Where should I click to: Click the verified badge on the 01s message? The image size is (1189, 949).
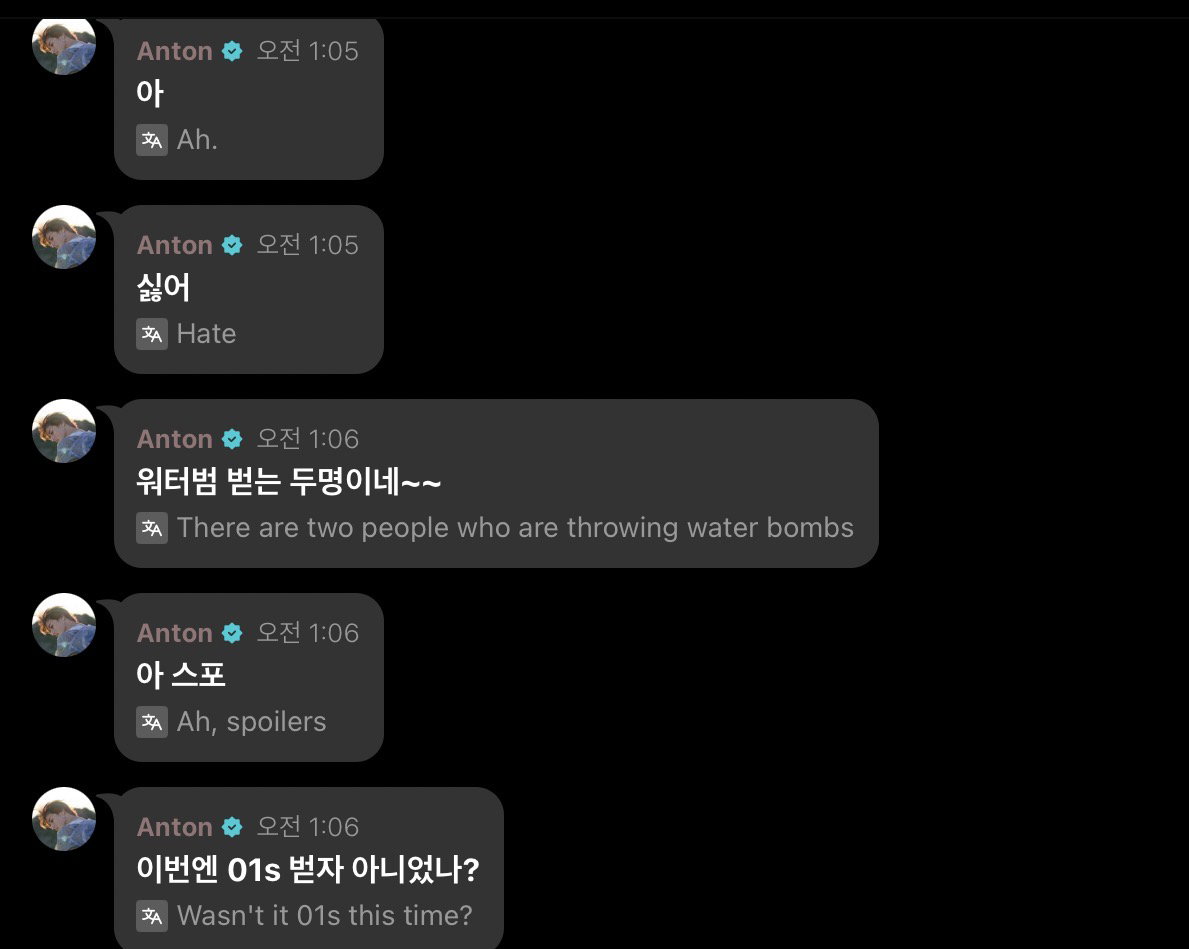click(232, 828)
